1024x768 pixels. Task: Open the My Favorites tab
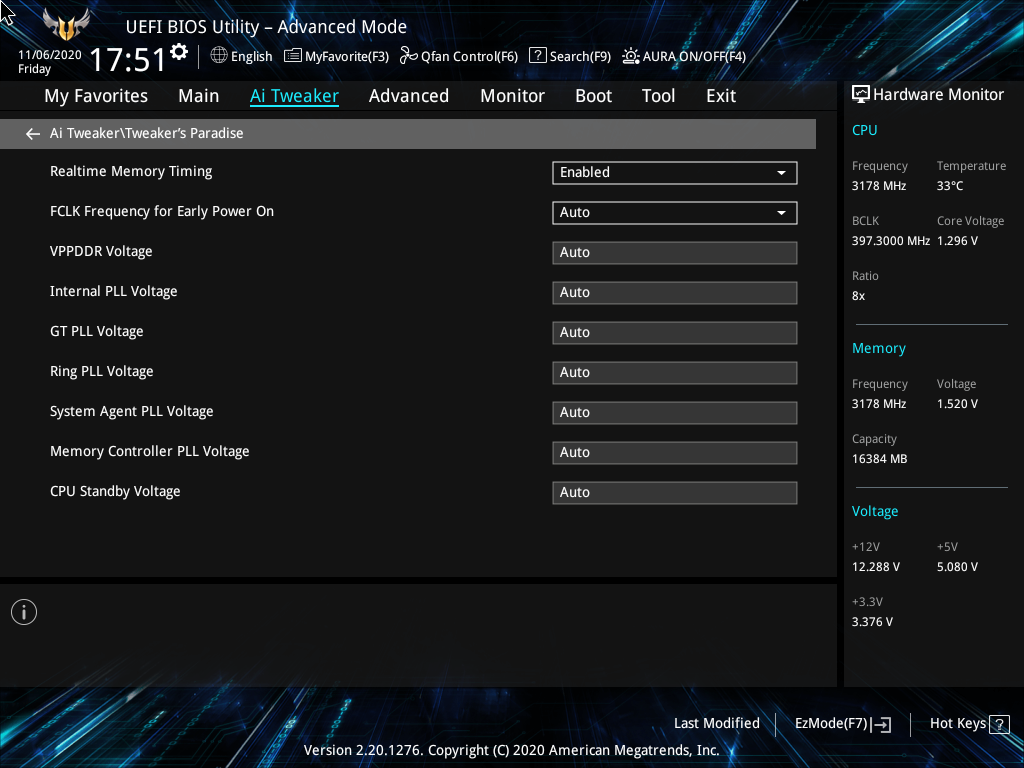tap(96, 96)
